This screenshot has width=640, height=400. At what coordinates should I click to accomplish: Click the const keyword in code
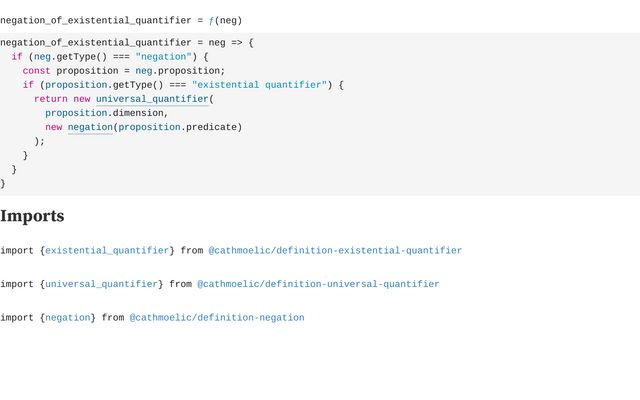click(x=37, y=71)
